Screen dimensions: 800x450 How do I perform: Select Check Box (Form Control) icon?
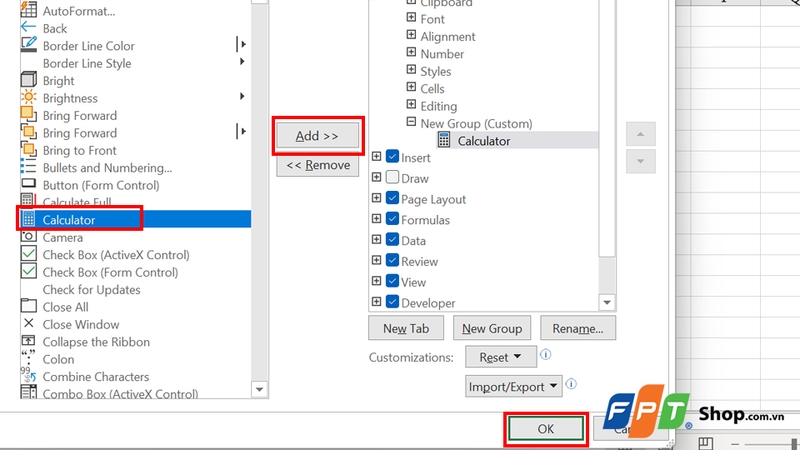[29, 271]
